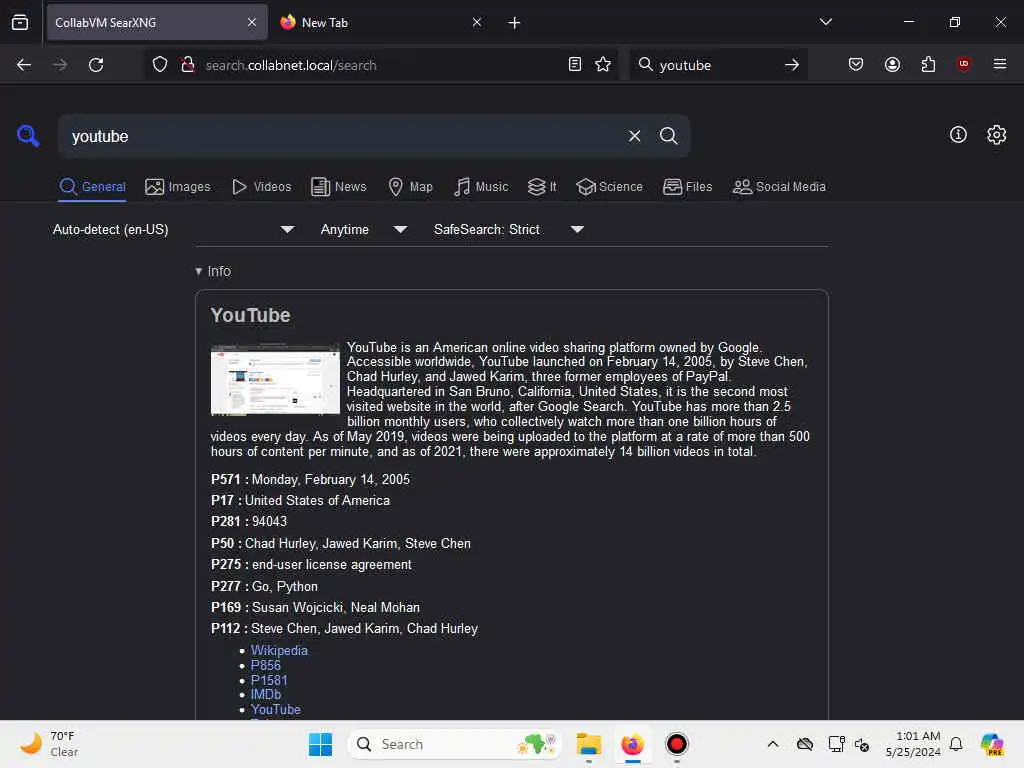Switch to the News category
Viewport: 1024px width, 768px height.
click(338, 187)
